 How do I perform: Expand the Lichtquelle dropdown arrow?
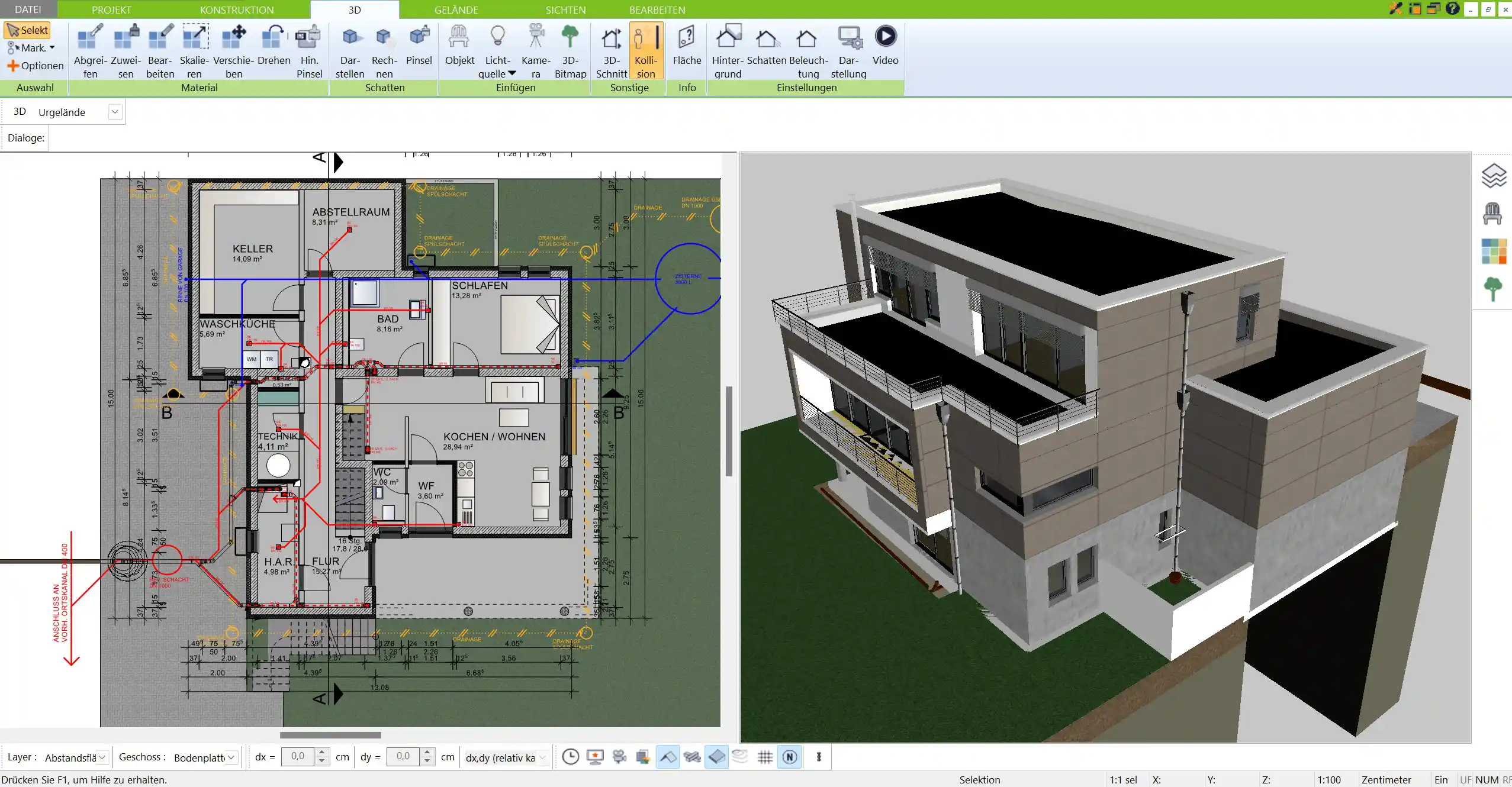512,73
